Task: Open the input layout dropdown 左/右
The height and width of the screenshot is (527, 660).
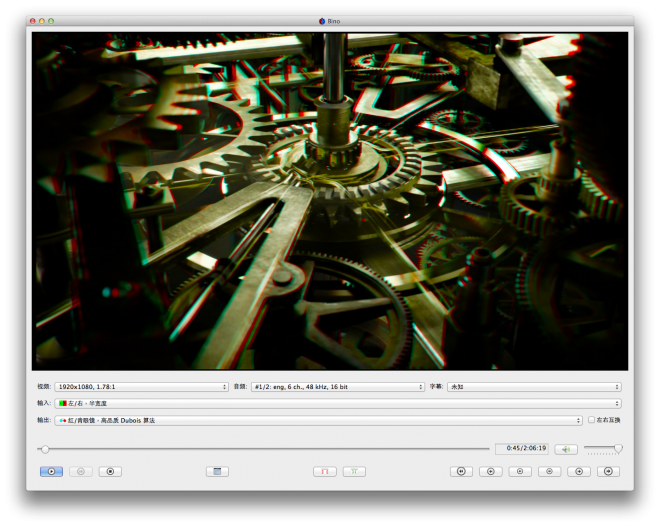Action: click(x=338, y=403)
